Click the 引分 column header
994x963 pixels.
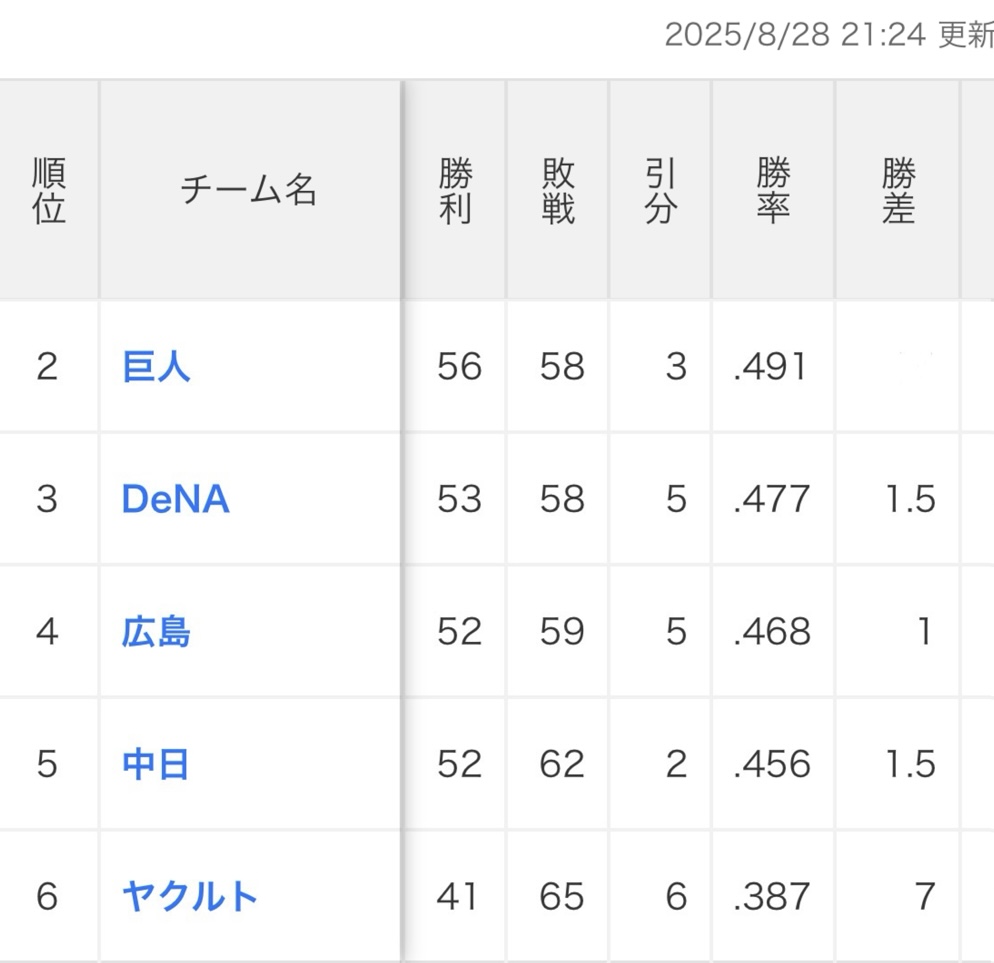660,190
